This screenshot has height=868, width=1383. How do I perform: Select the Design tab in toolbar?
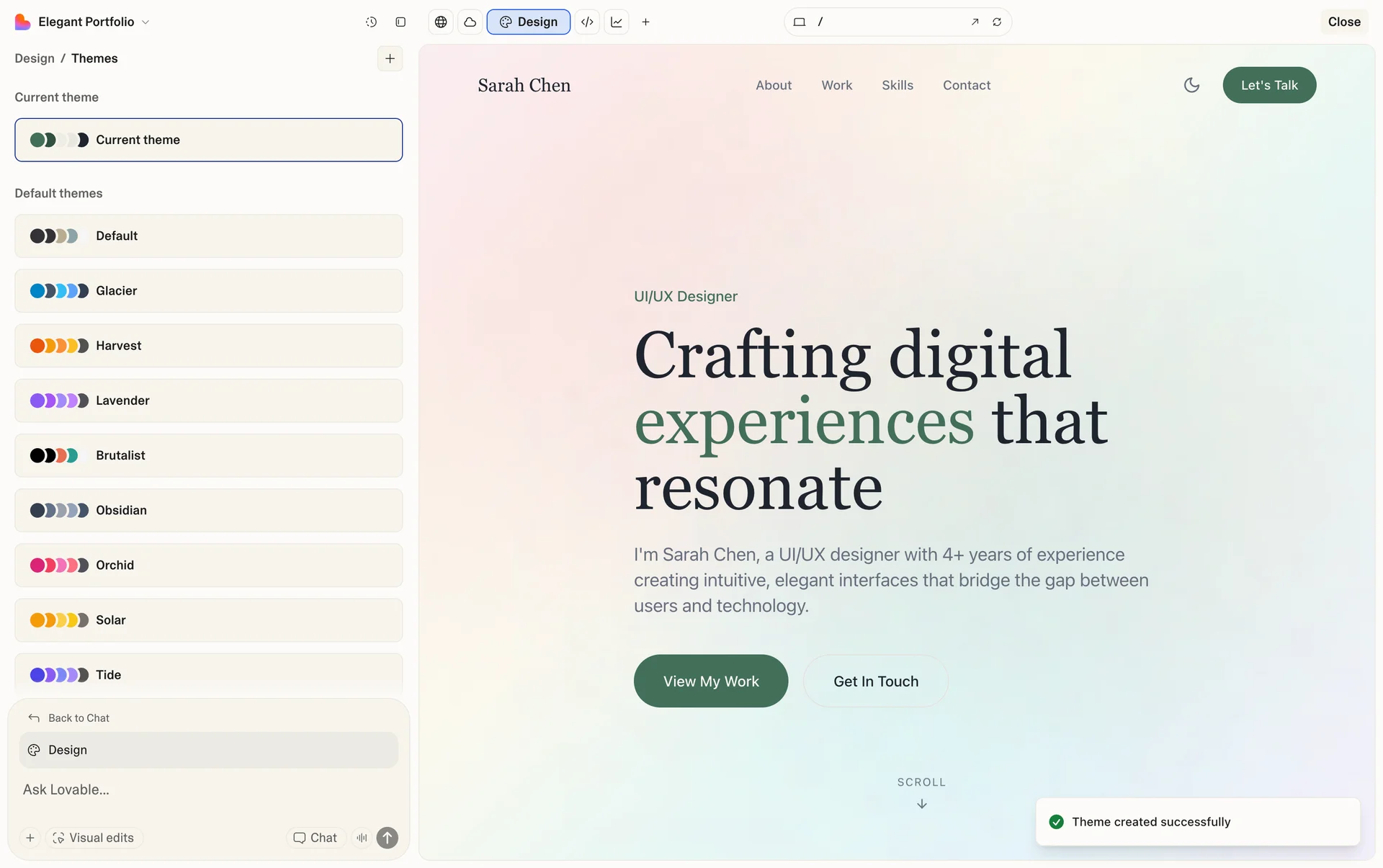(529, 22)
